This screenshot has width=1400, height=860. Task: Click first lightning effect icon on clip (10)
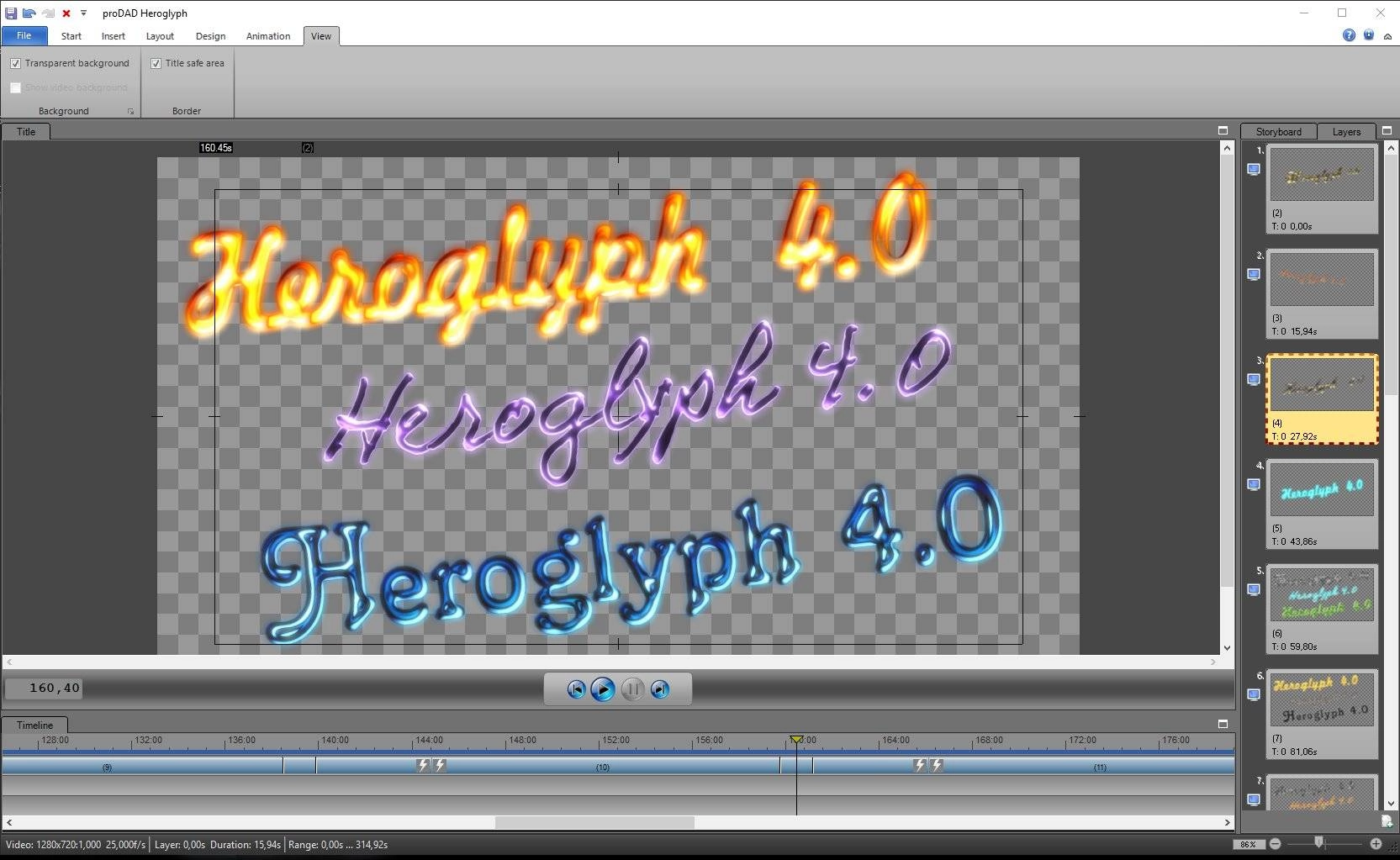(423, 765)
